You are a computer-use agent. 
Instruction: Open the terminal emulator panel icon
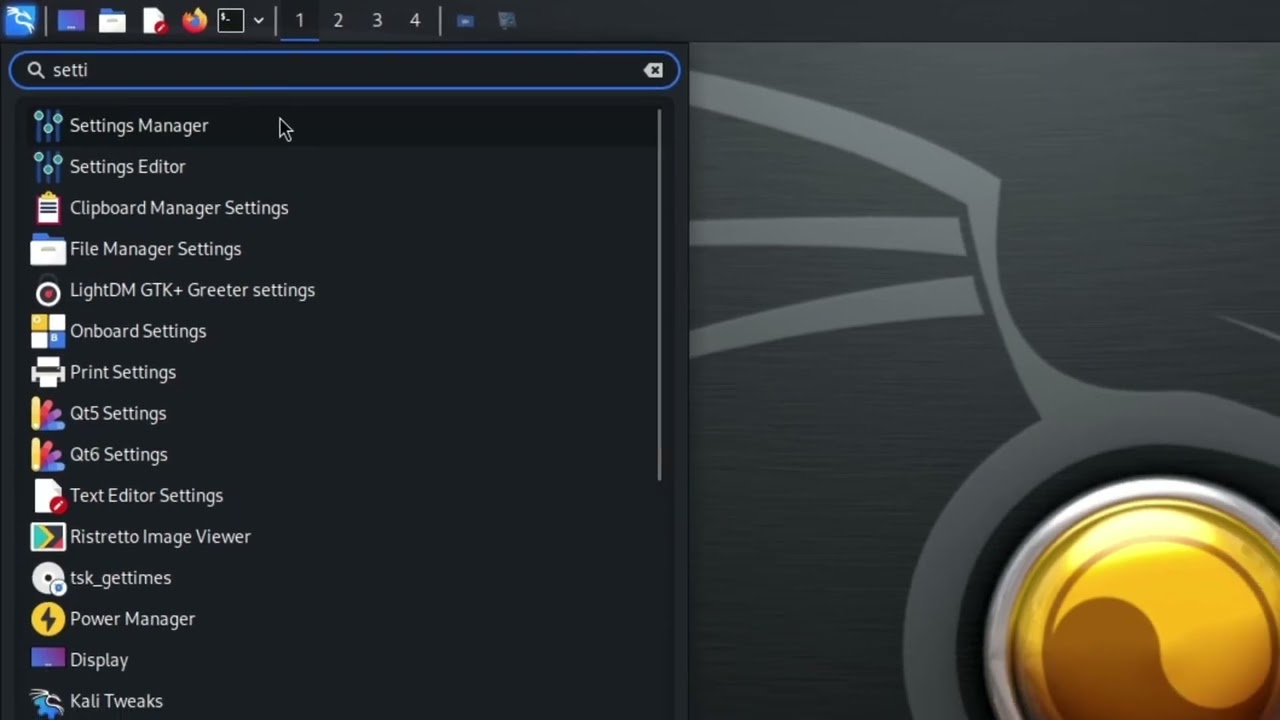(231, 20)
